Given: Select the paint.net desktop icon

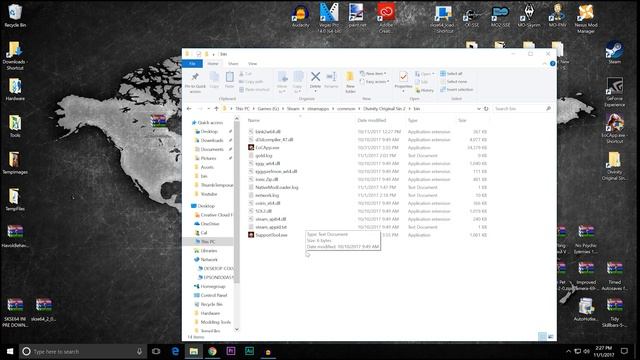Looking at the screenshot, I should (x=357, y=16).
